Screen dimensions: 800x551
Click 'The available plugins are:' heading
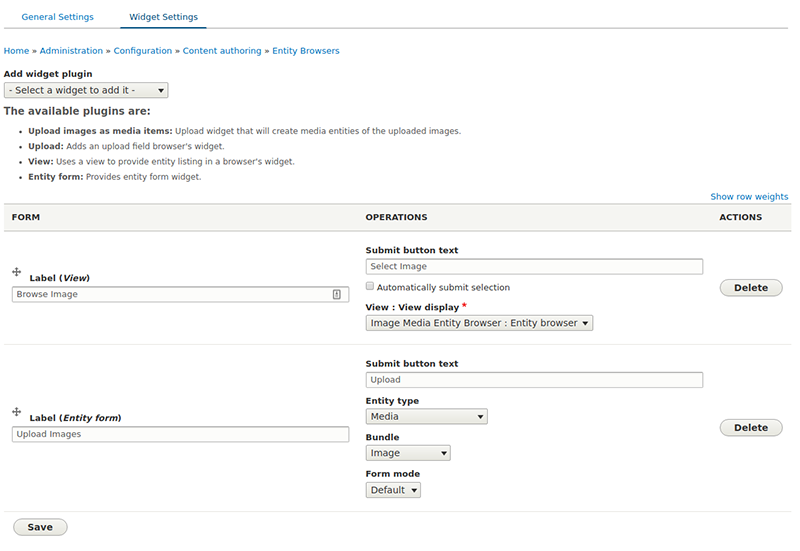[x=77, y=111]
